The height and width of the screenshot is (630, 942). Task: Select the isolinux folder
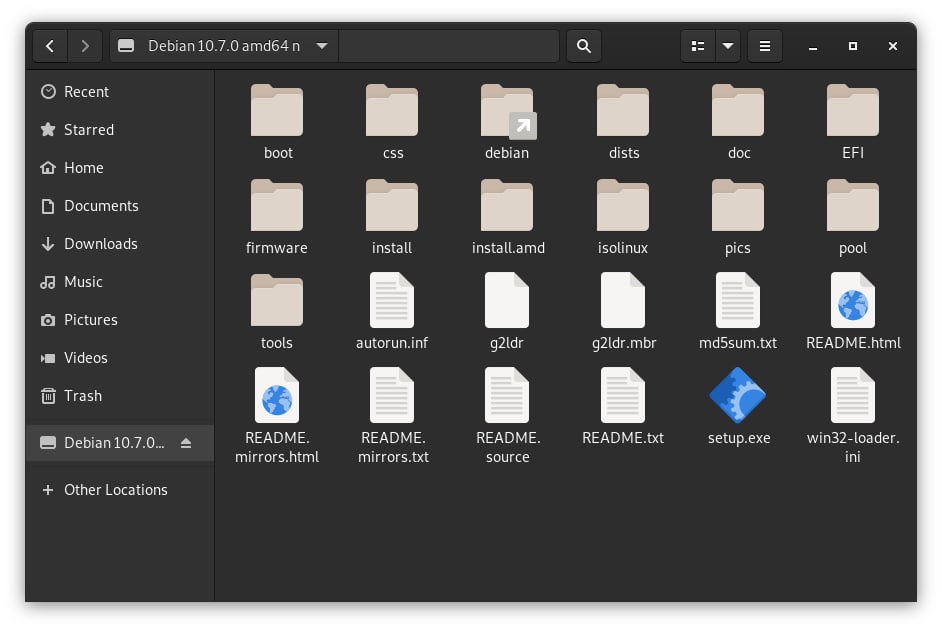click(623, 217)
